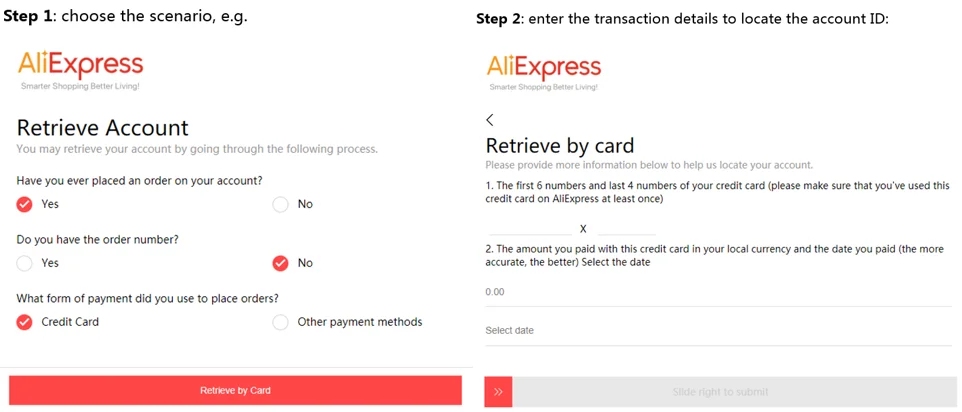962x412 pixels.
Task: Click the last 4 card numbers field
Action: point(626,228)
